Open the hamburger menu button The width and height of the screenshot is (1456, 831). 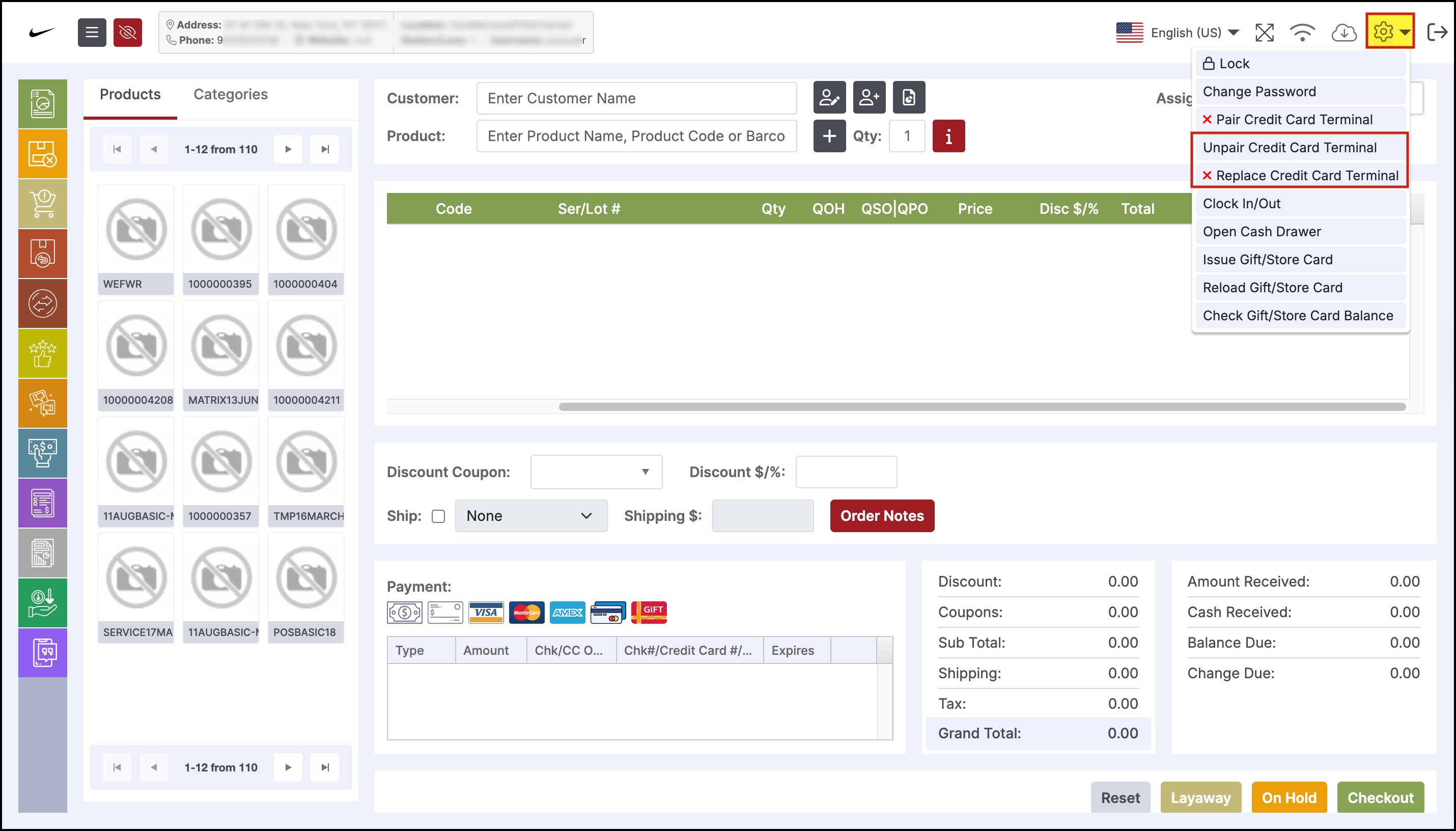[x=92, y=33]
